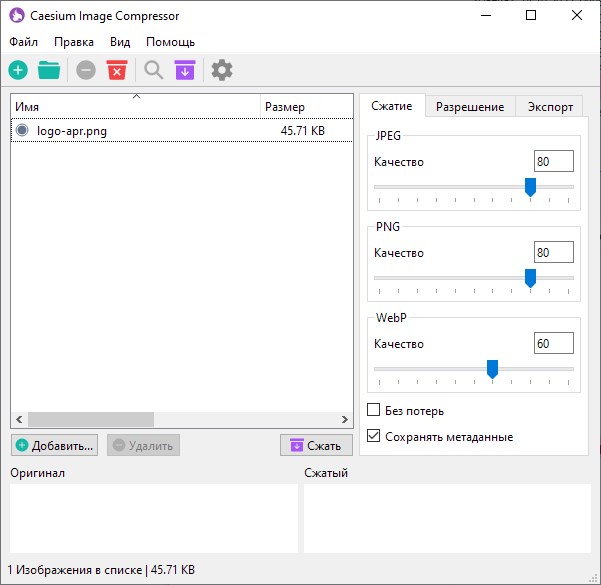Click the file list scroll left arrow
601x585 pixels.
[19, 419]
